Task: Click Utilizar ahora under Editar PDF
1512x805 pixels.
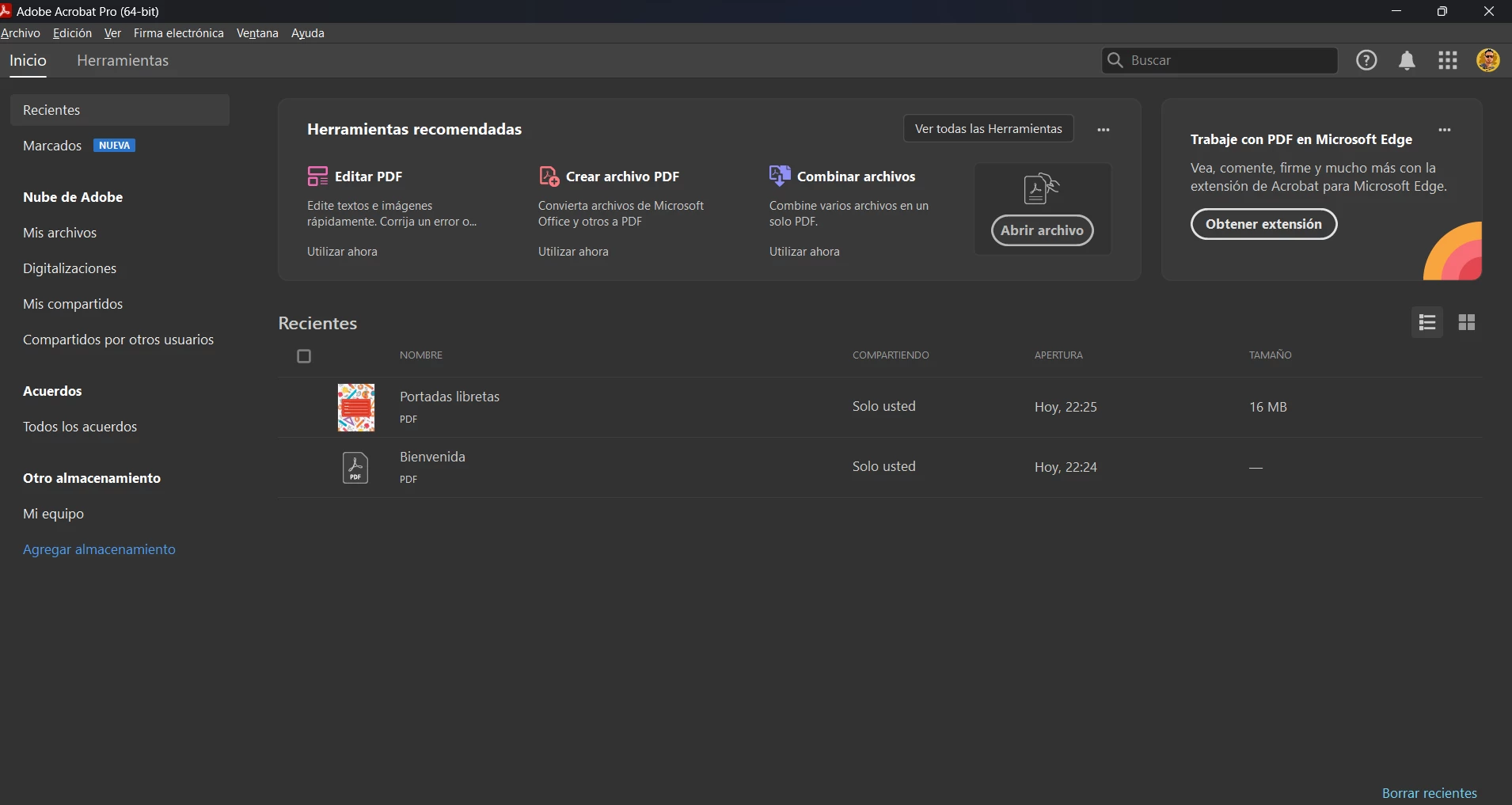Action: pos(342,252)
